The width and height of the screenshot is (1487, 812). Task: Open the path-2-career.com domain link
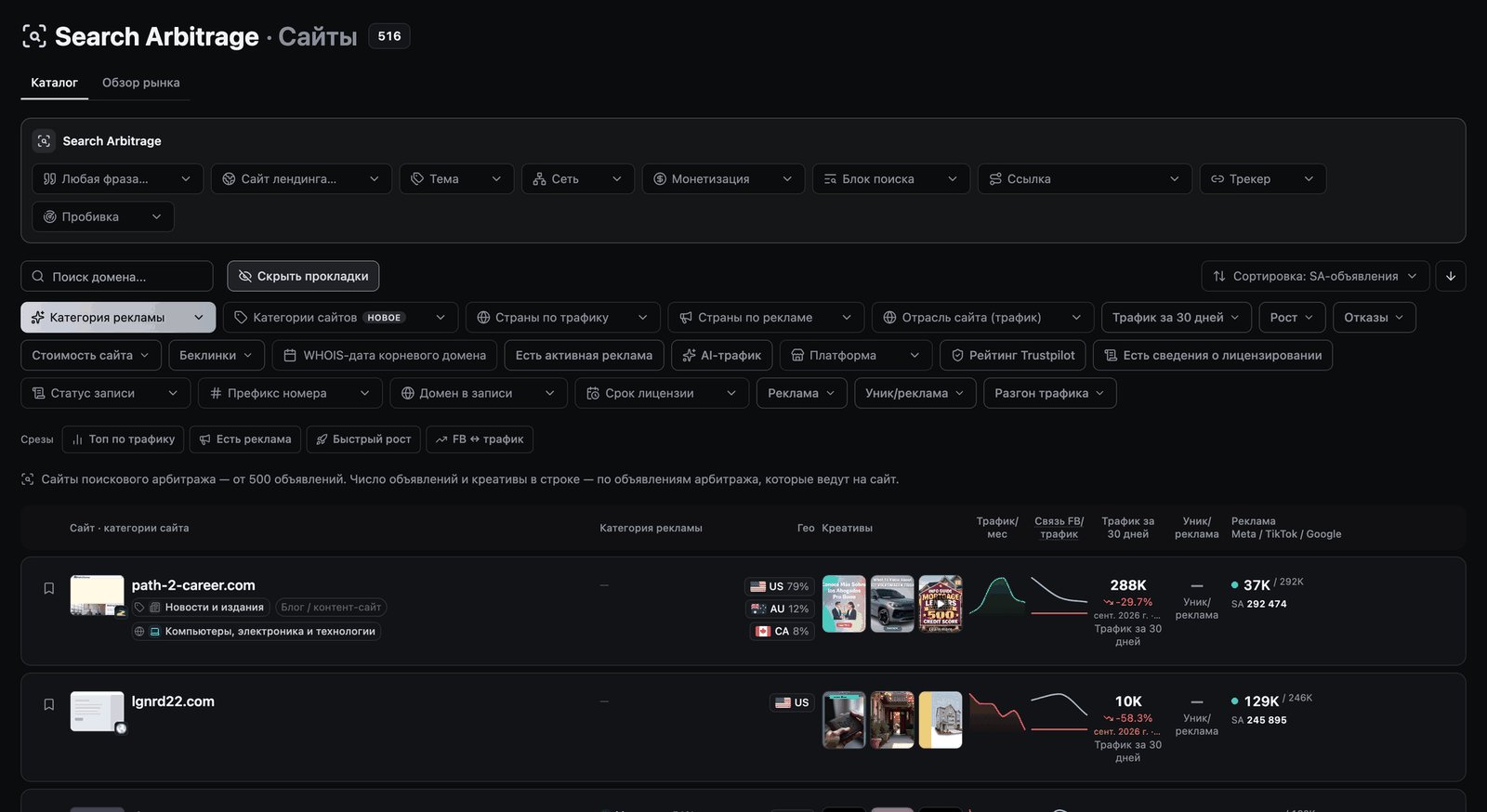pos(193,585)
